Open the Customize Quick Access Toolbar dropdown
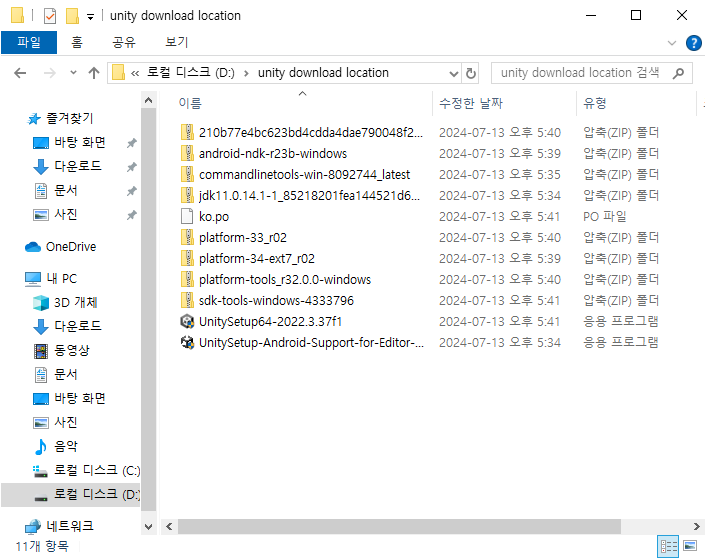The height and width of the screenshot is (559, 706). pyautogui.click(x=91, y=17)
